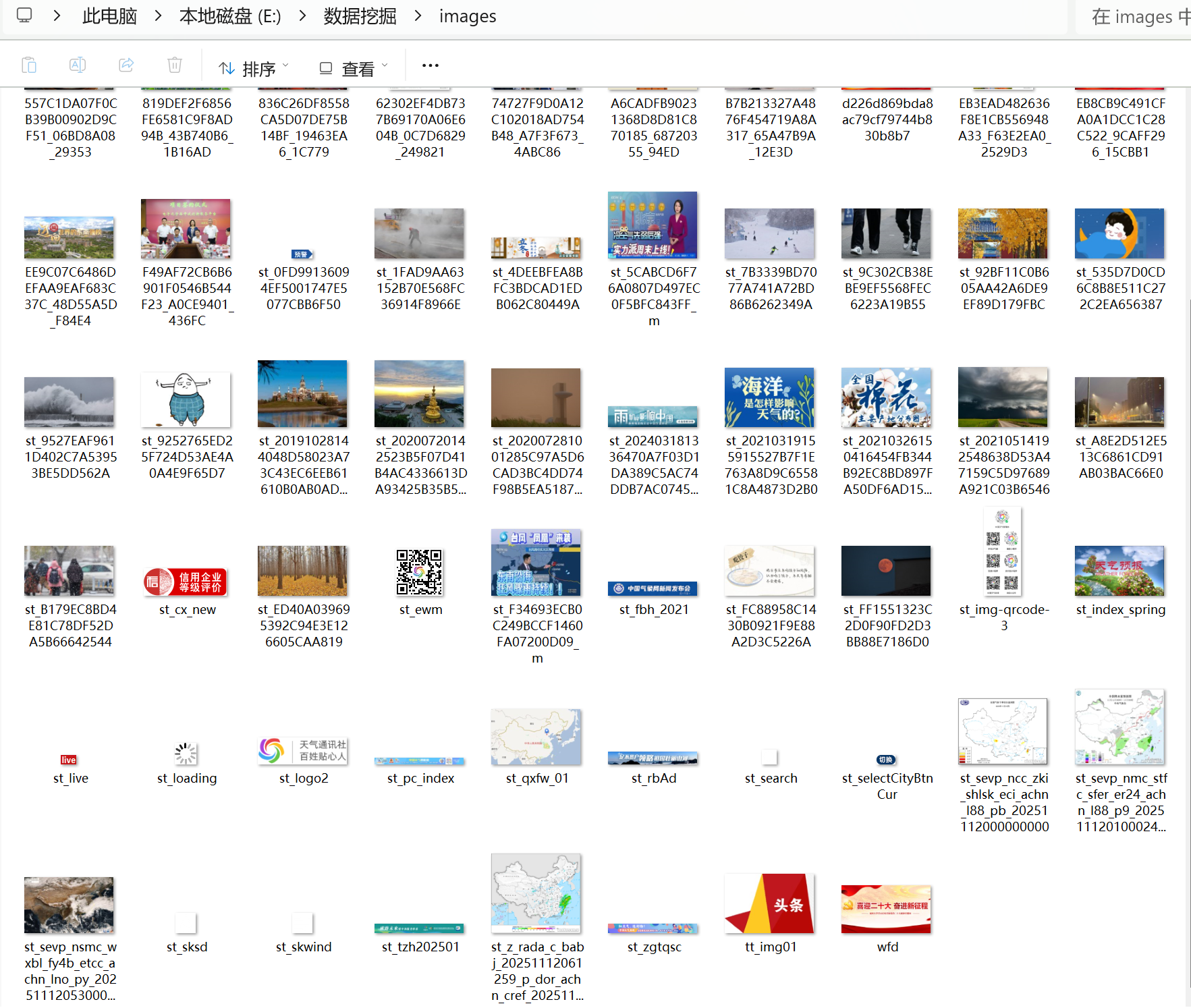Open the st_logo2 weather logo image

click(x=302, y=751)
